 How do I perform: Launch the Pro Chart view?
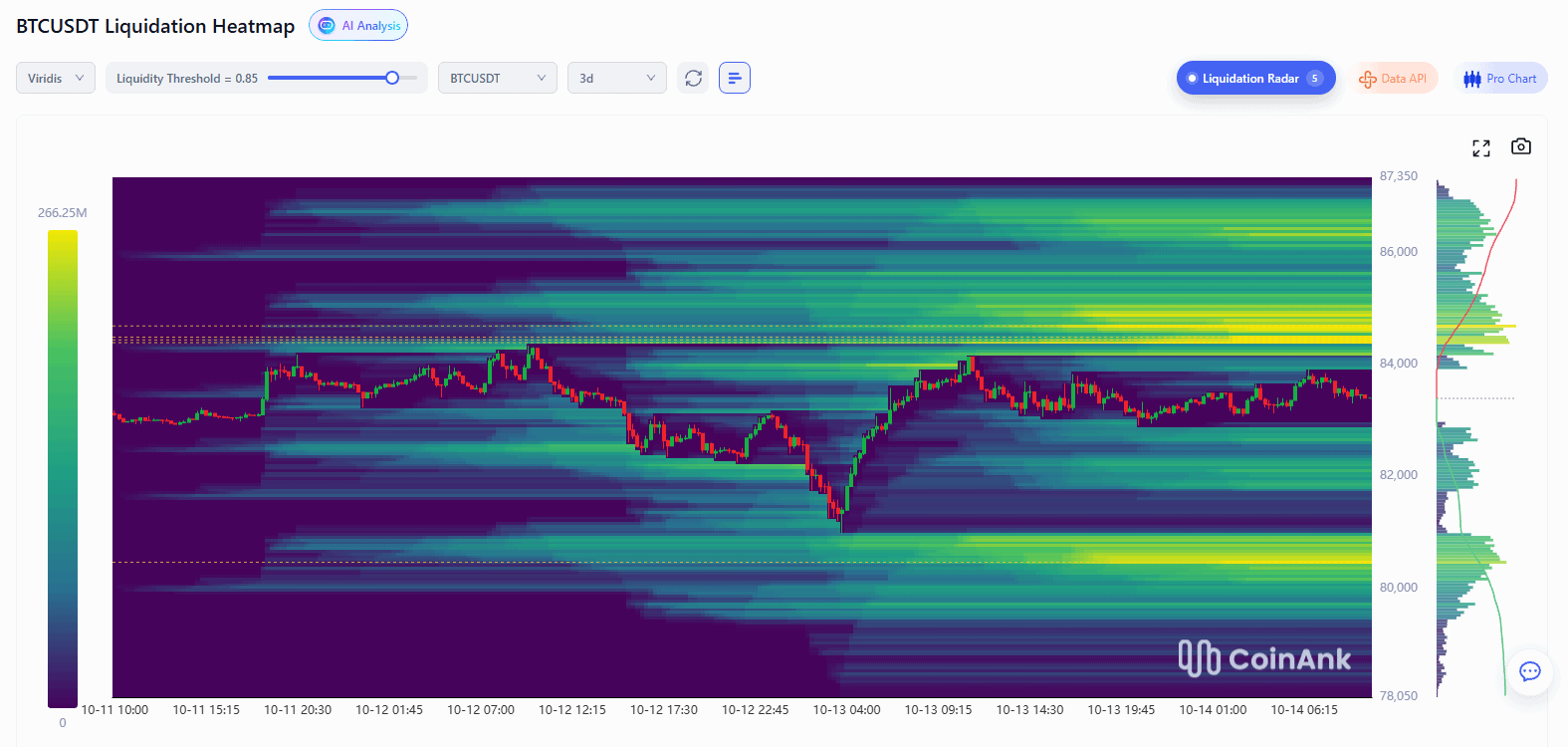coord(1500,79)
